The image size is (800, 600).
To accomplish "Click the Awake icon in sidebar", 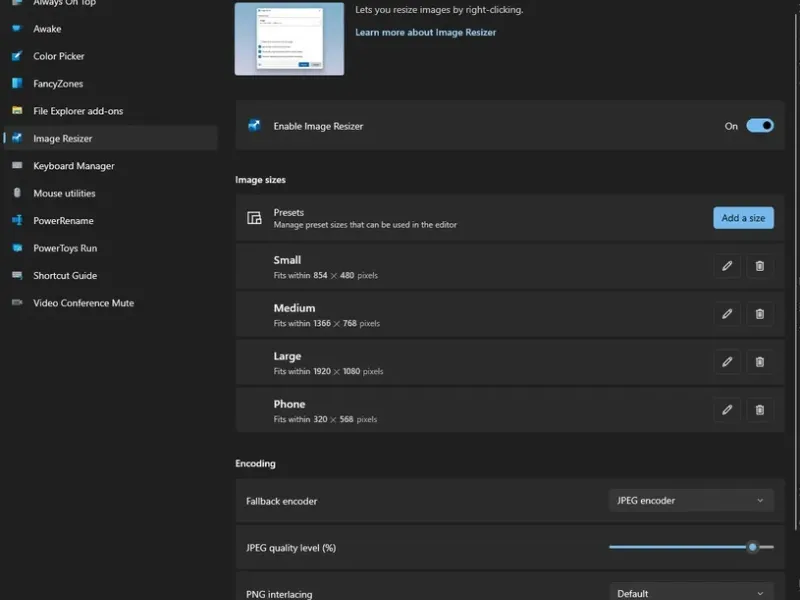I will [x=17, y=29].
